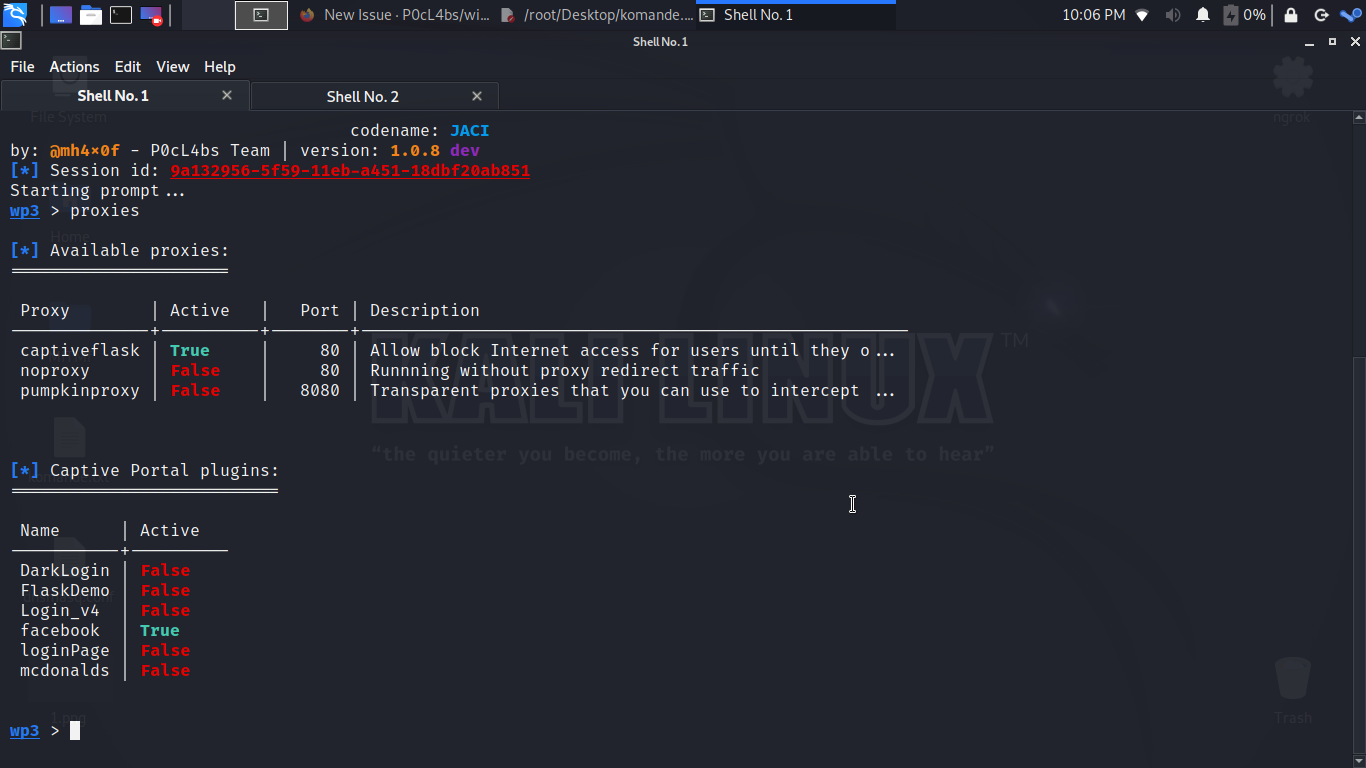Open a terminal using the taskbar icon
The image size is (1366, 768).
[120, 15]
